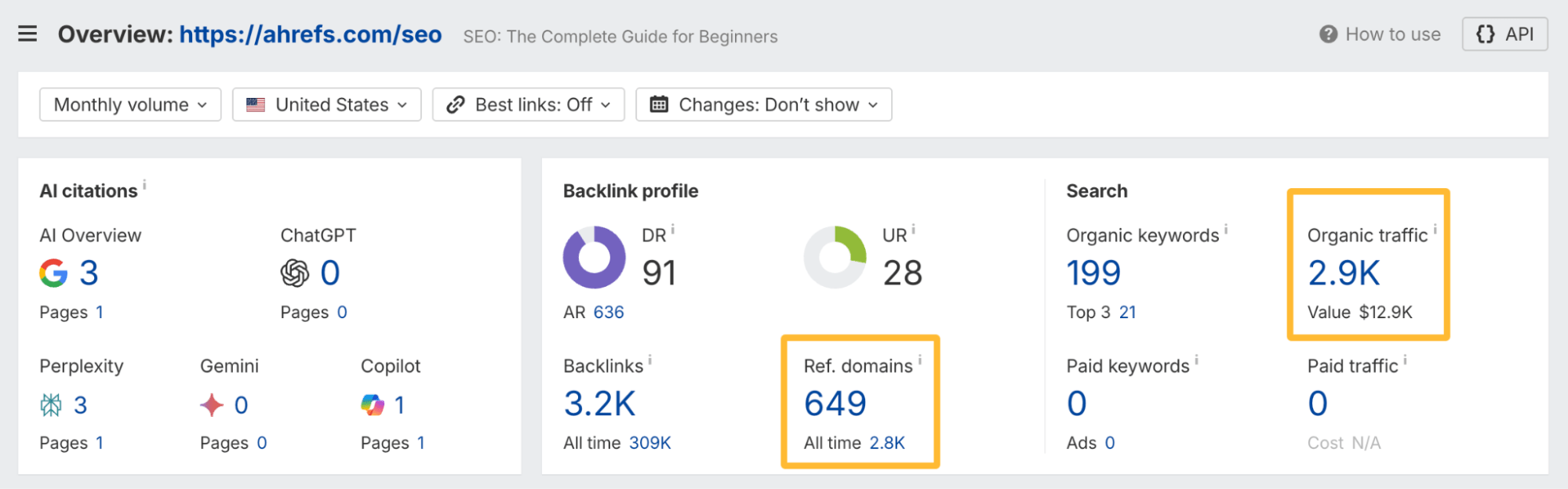Viewport: 1568px width, 489px height.
Task: Open the Gemini citations count 0
Action: [242, 405]
